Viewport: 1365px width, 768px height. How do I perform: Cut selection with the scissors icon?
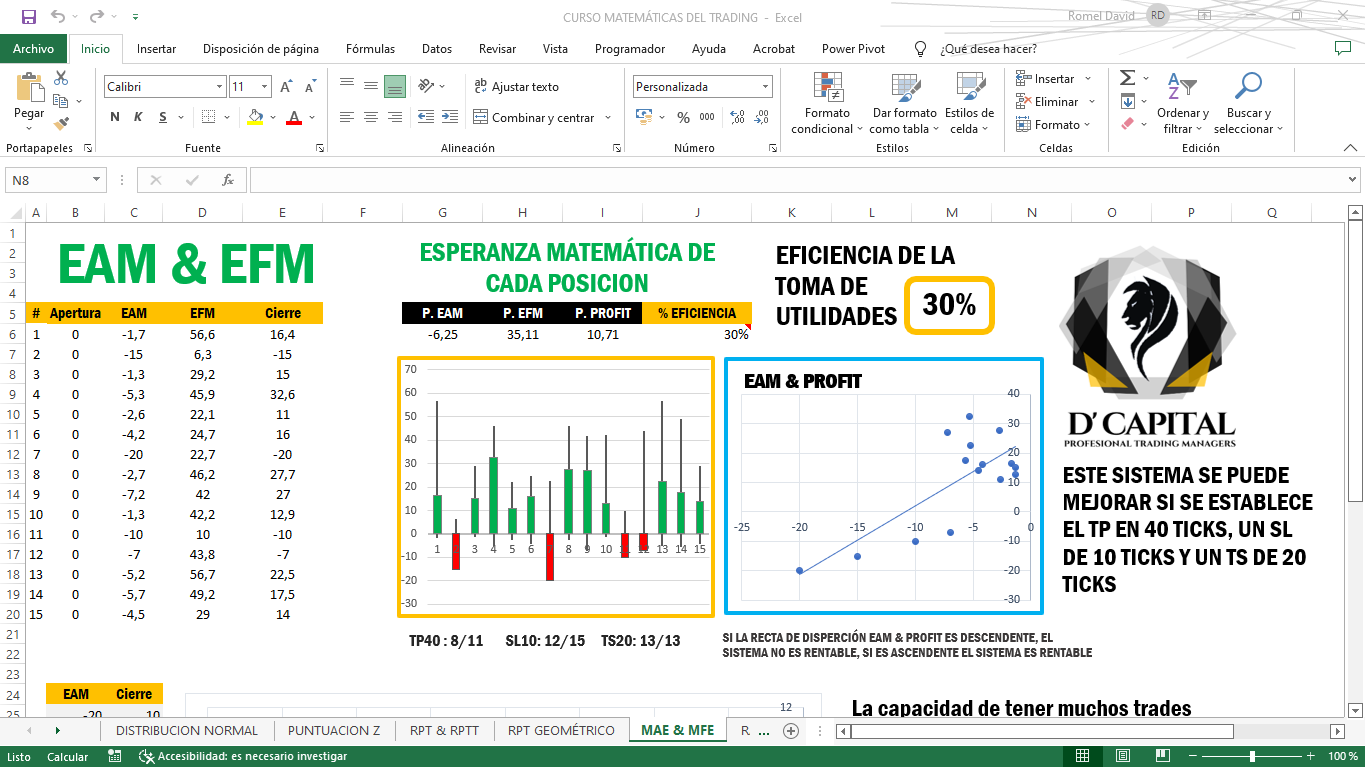(x=61, y=78)
